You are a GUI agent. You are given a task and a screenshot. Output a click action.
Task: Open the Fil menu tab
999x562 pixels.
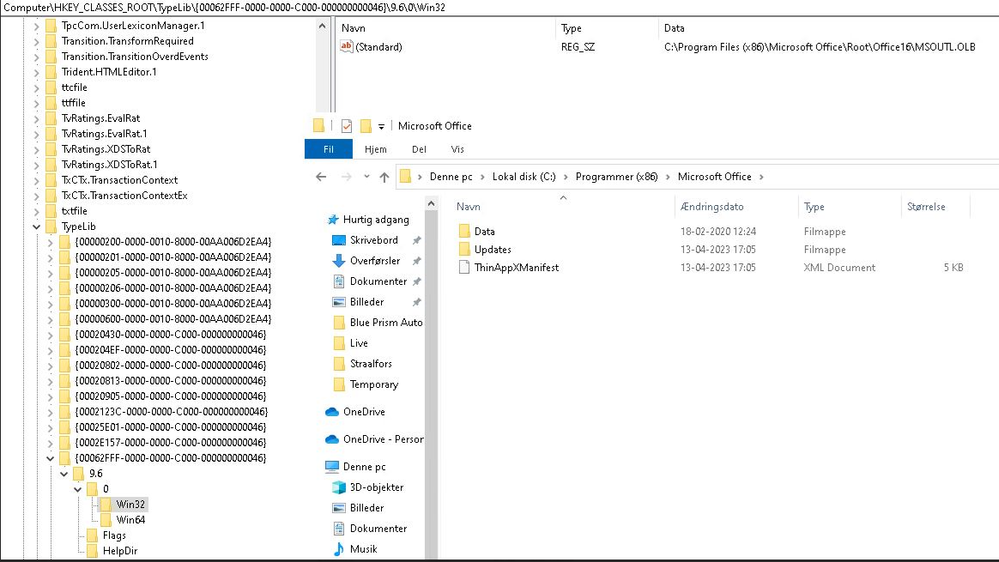[329, 150]
